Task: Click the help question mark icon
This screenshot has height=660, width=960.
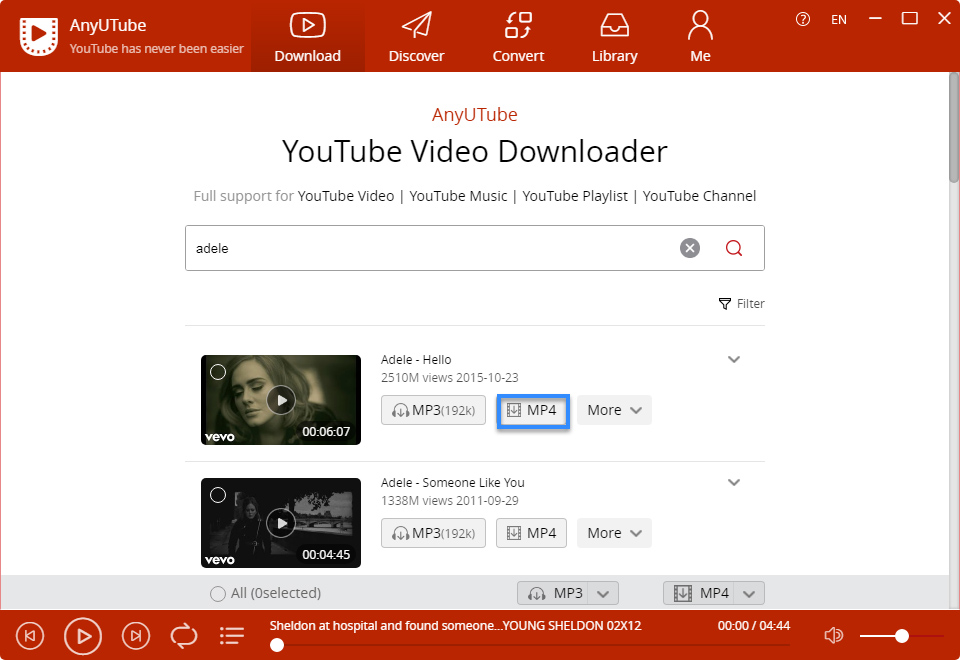Action: (803, 20)
